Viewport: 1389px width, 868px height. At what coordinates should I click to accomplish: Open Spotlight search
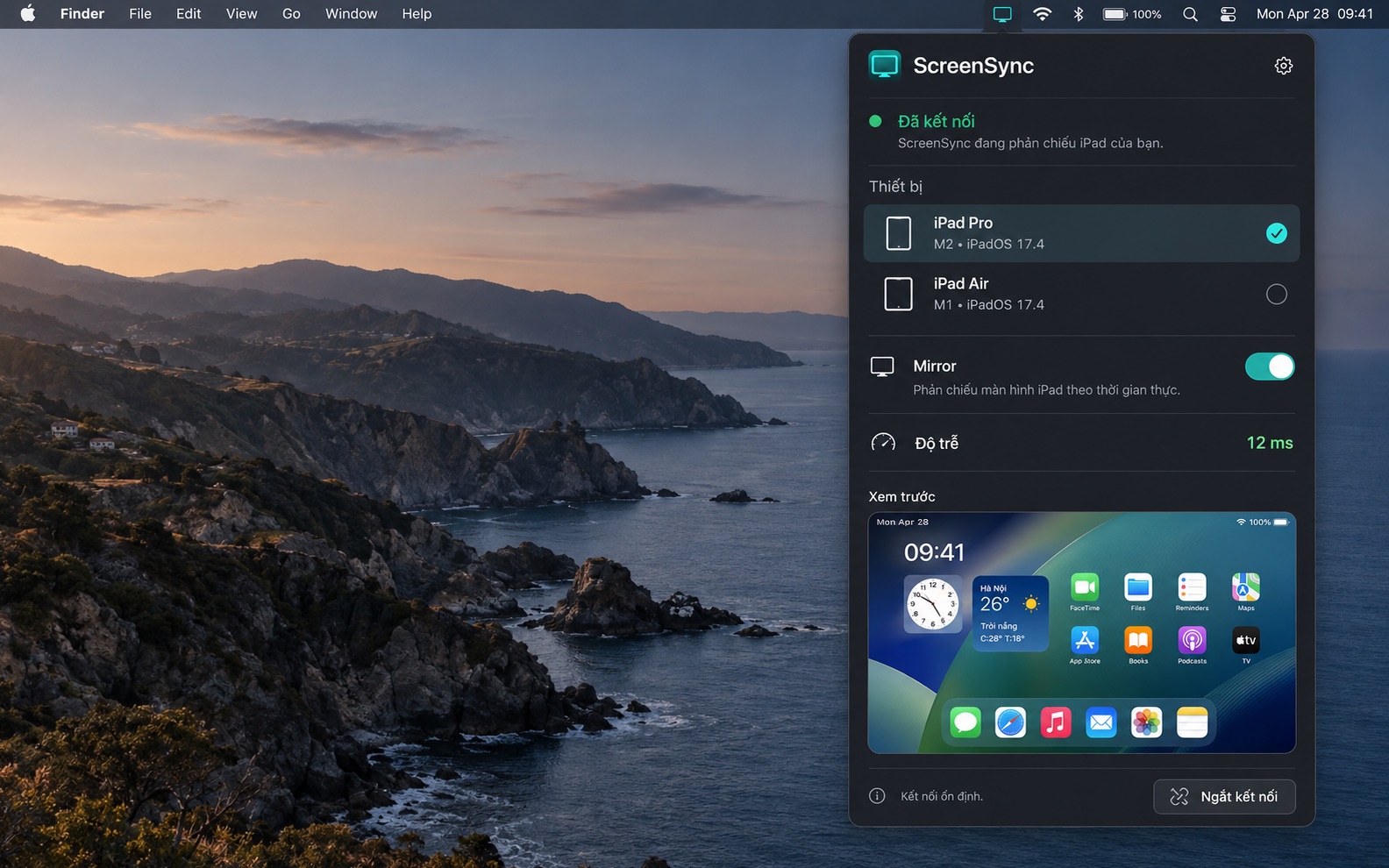tap(1190, 14)
